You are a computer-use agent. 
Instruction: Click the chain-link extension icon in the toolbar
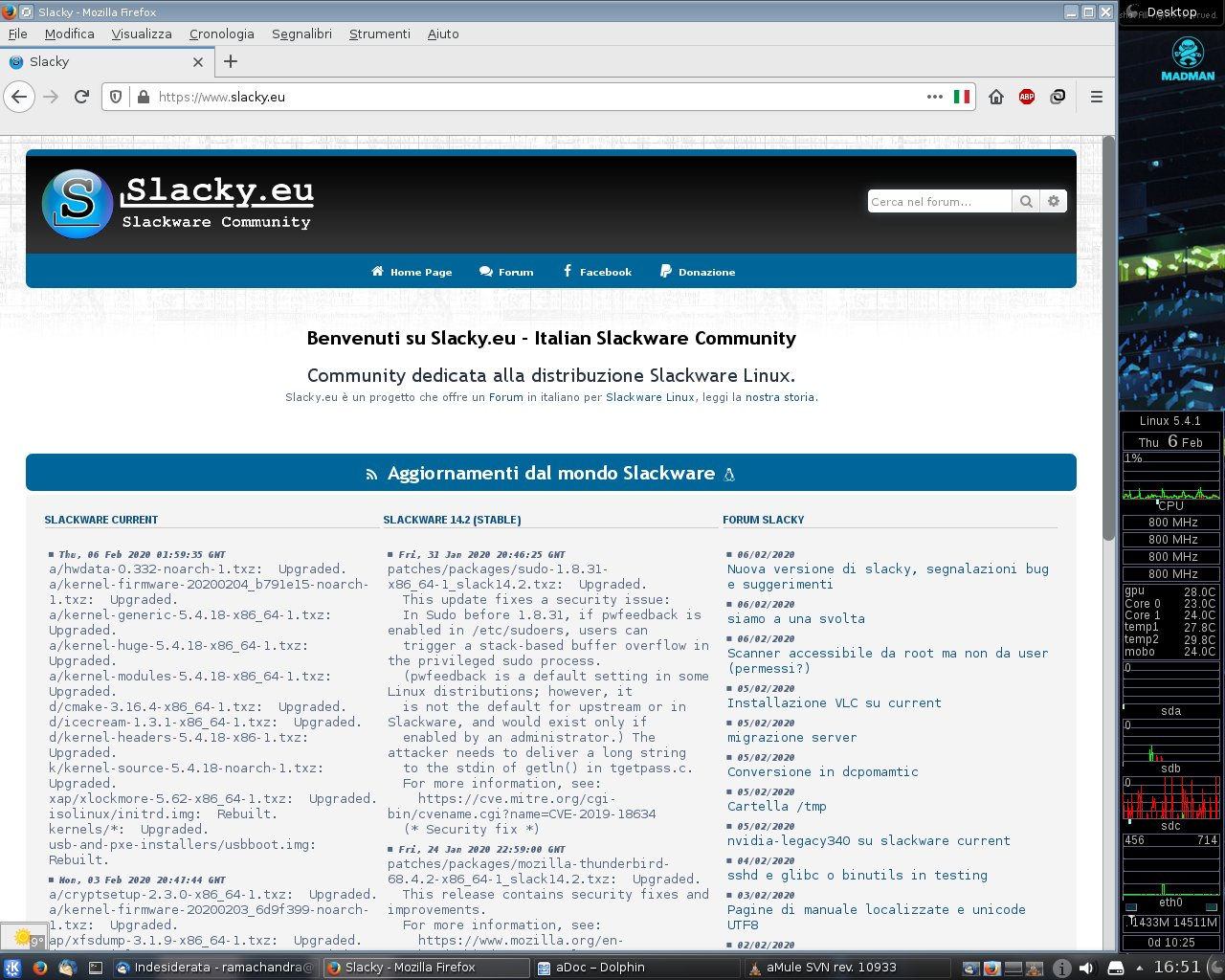[1058, 97]
